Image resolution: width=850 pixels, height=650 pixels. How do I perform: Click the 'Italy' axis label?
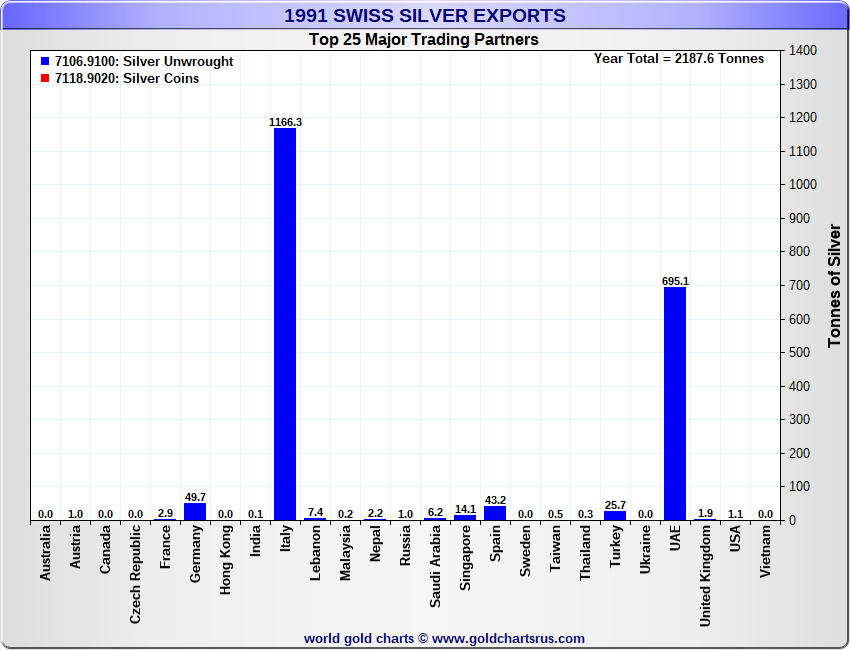285,539
